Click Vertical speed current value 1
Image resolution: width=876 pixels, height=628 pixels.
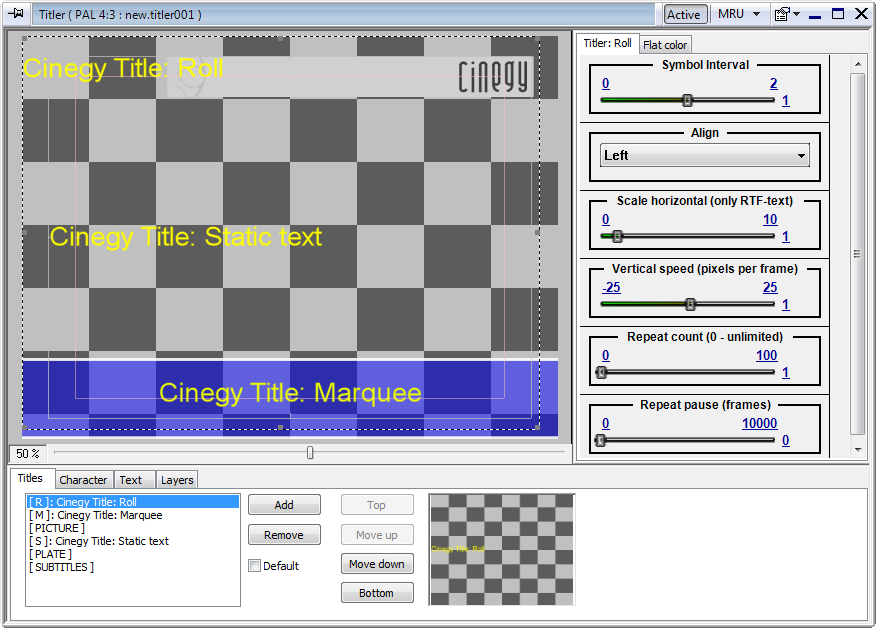(x=785, y=305)
